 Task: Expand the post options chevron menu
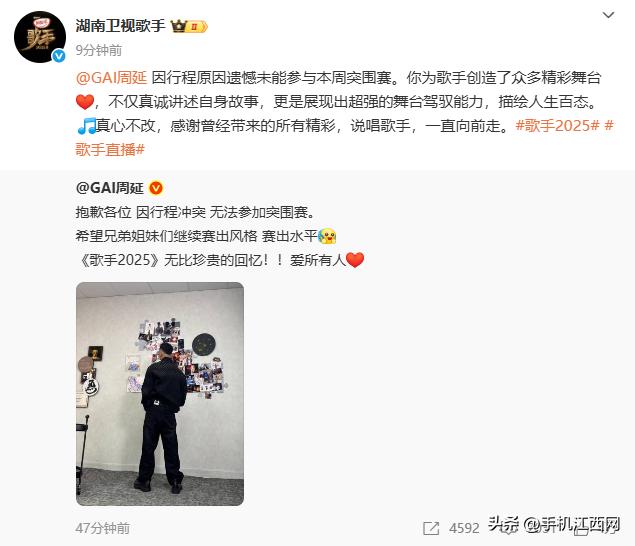click(x=608, y=15)
